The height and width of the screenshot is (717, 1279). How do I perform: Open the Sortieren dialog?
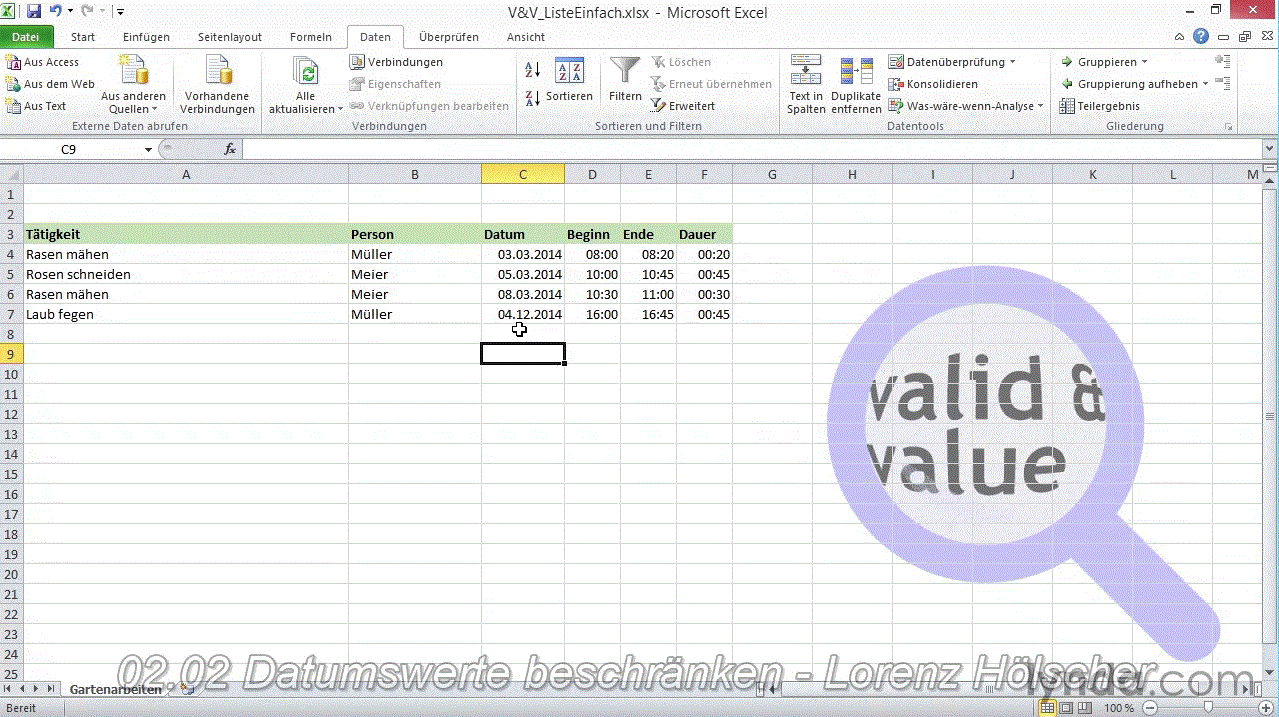point(569,80)
